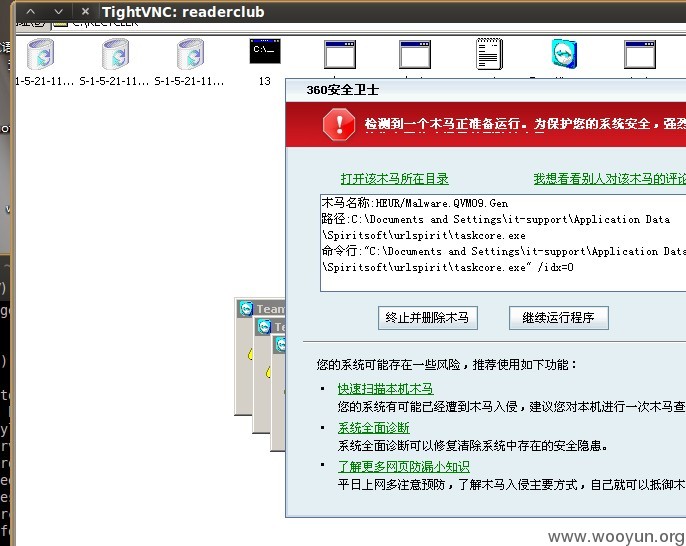
Task: Click the up arrow in TightVNC title bar
Action: point(31,11)
